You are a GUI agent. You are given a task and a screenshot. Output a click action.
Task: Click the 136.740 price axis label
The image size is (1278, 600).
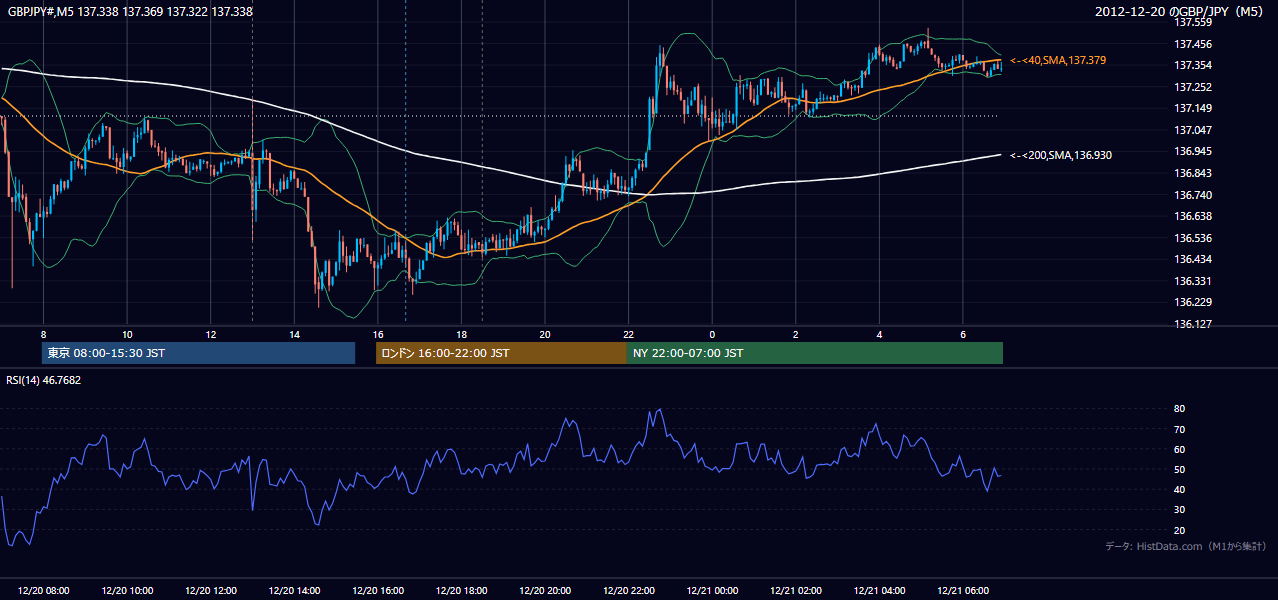click(1193, 195)
